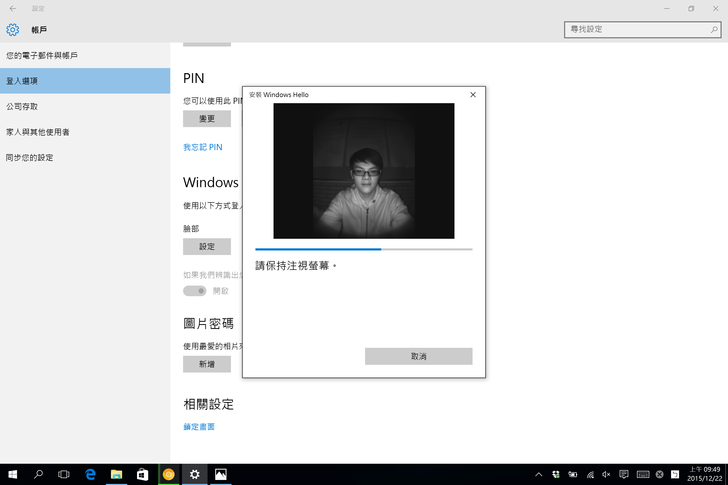The image size is (728, 485).
Task: Open the Store app from the taskbar
Action: click(x=142, y=474)
